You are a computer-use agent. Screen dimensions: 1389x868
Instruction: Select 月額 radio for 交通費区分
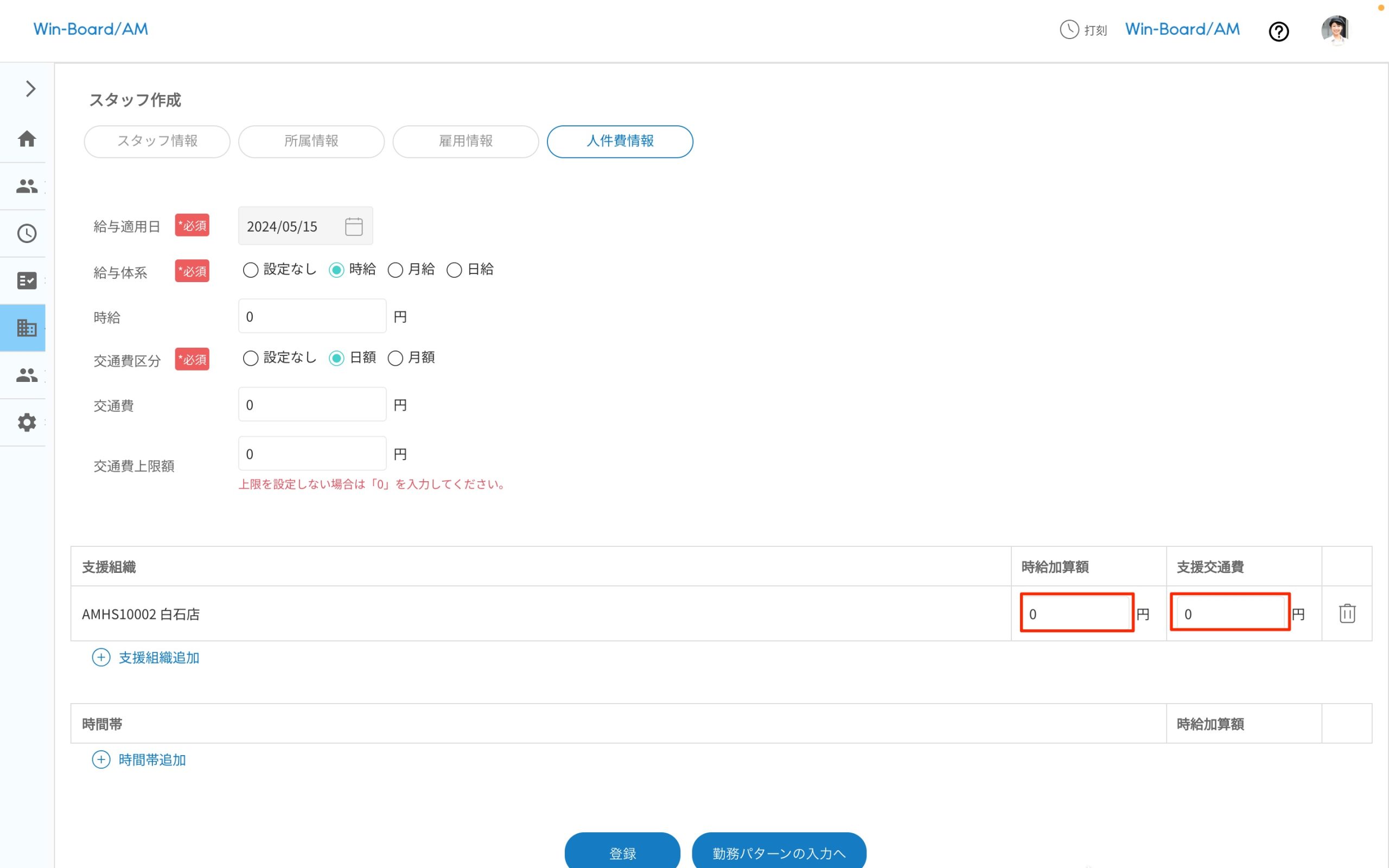tap(396, 358)
